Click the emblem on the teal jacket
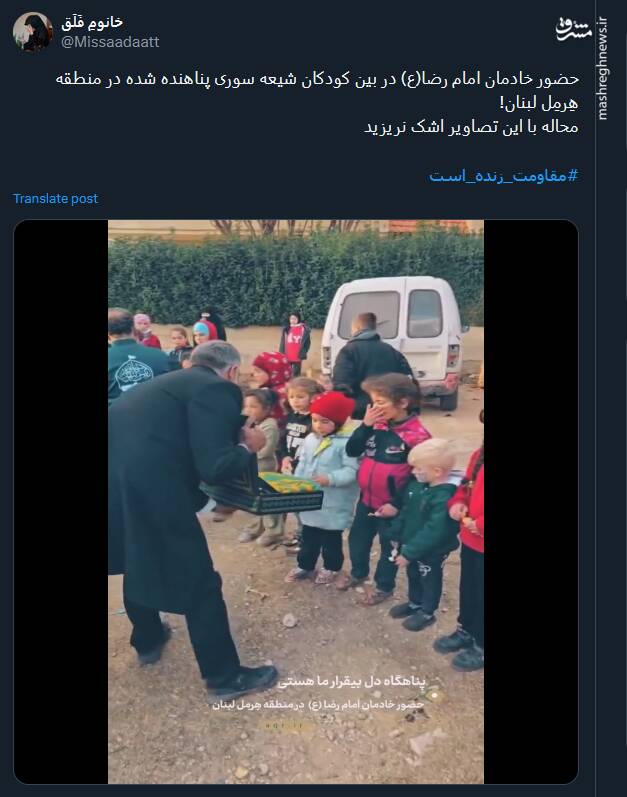627x797 pixels. (x=134, y=373)
